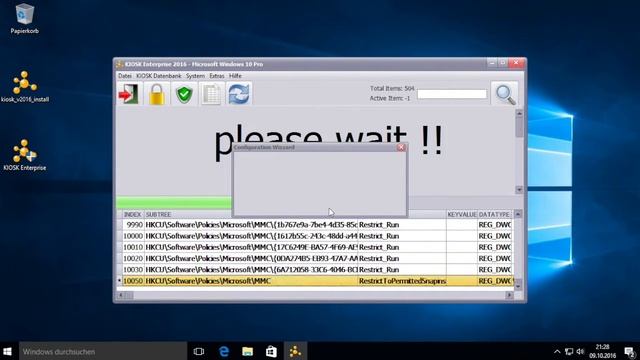This screenshot has height=360, width=640.
Task: Click RestrictToPermittedSnapins cell
Action: click(x=402, y=281)
